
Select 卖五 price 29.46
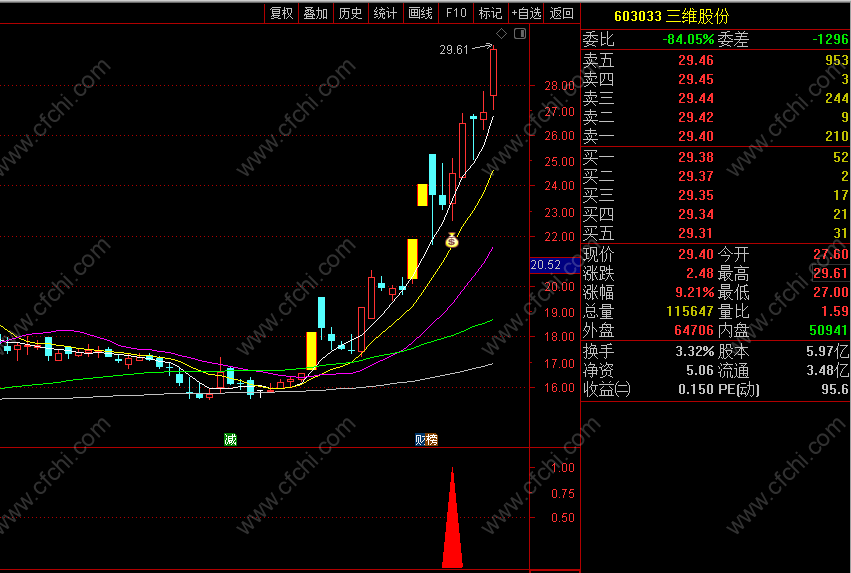[x=696, y=60]
